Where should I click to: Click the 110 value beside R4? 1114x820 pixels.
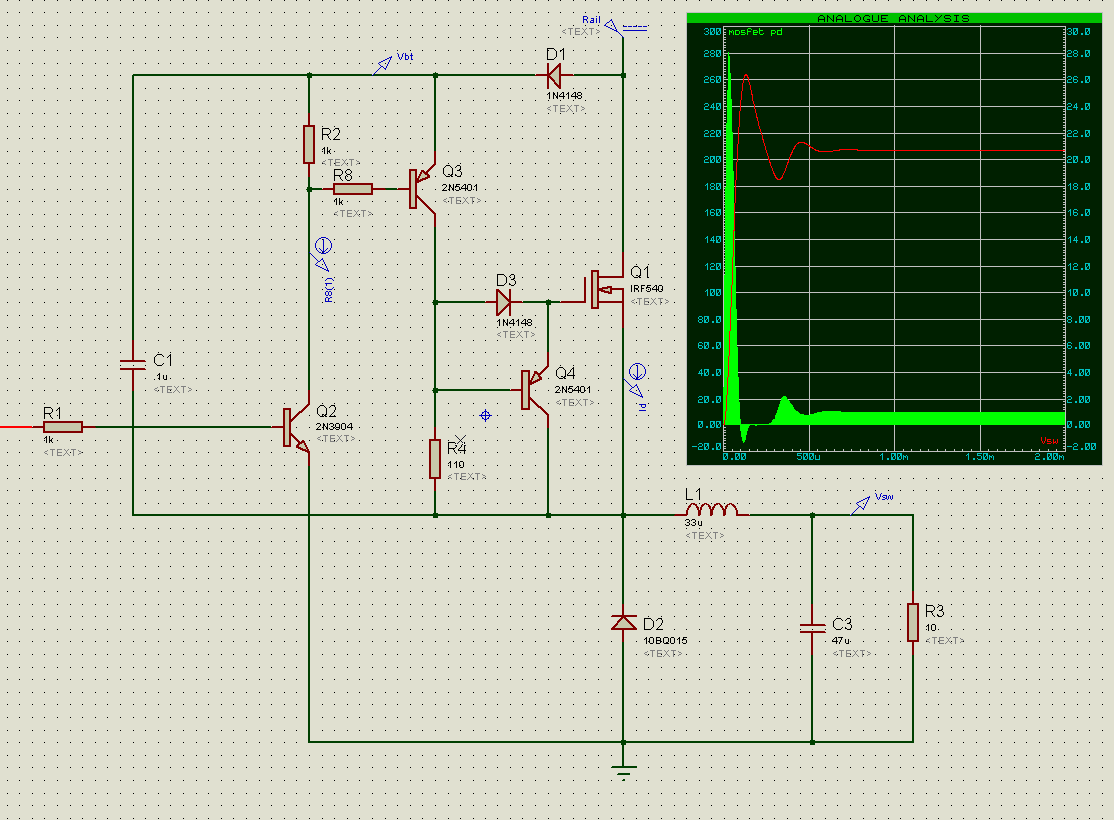click(455, 465)
